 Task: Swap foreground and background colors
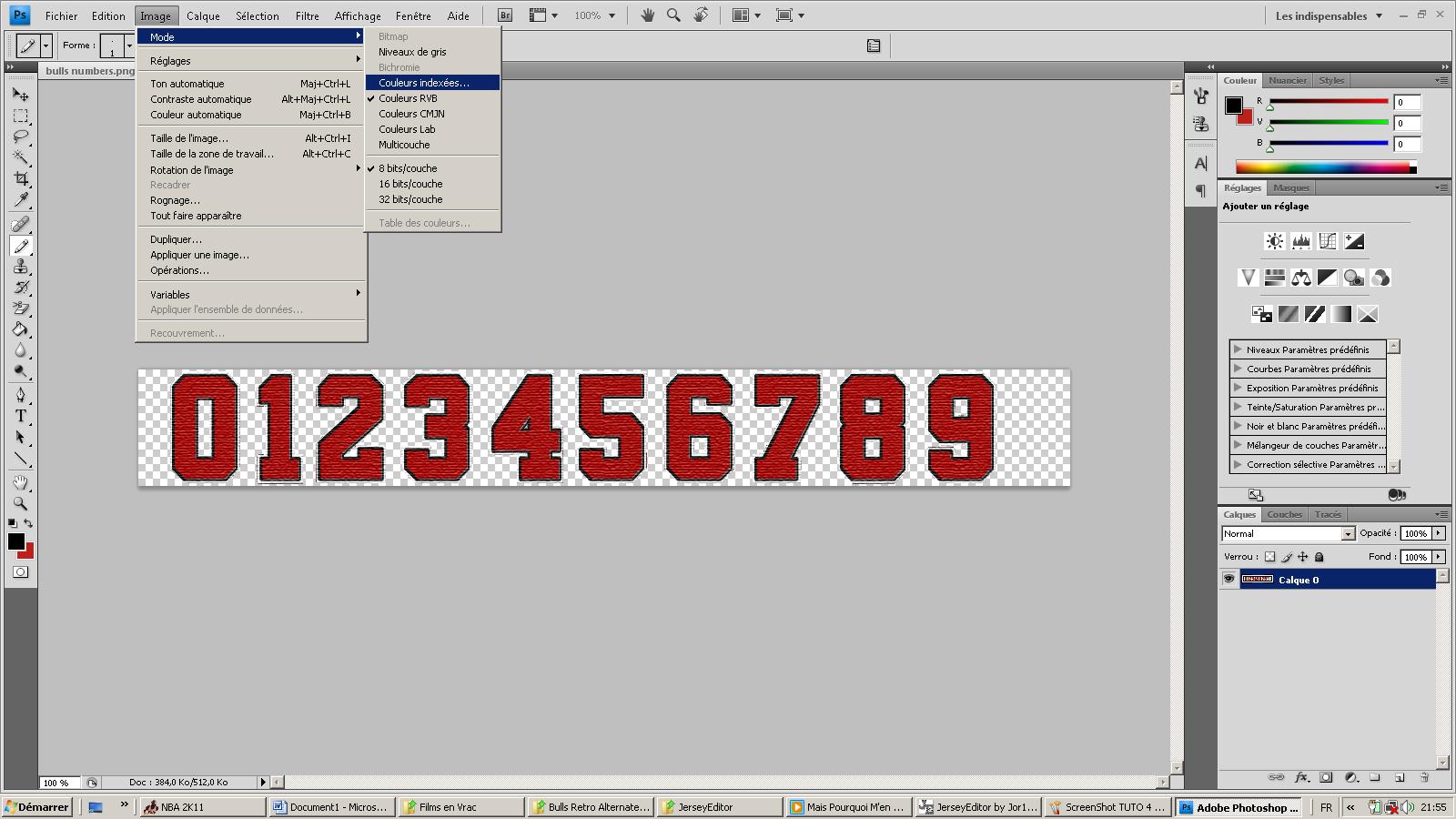pyautogui.click(x=28, y=523)
